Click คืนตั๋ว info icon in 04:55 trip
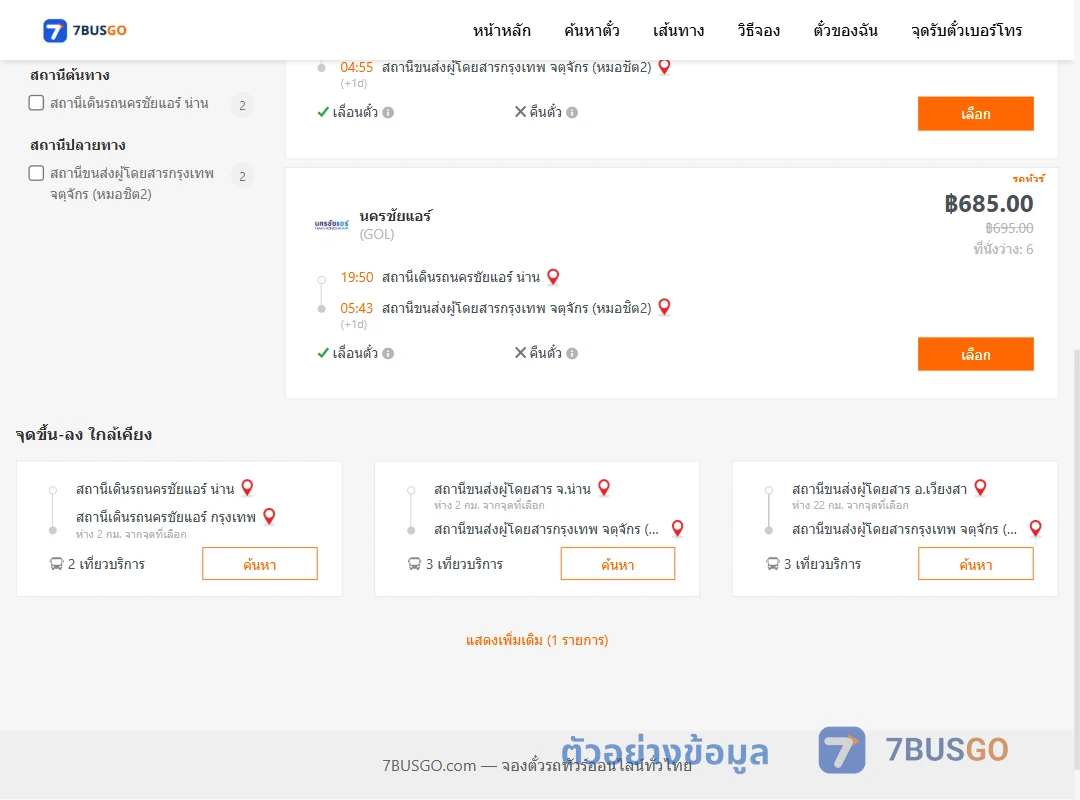The image size is (1080, 800). pyautogui.click(x=572, y=112)
